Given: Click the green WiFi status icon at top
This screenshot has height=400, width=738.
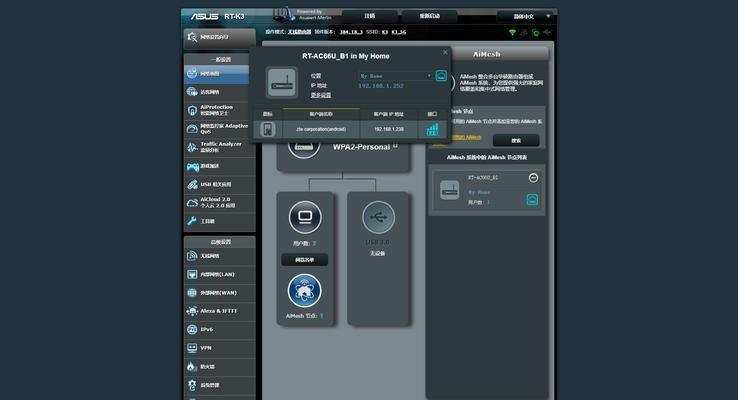Looking at the screenshot, I should click(x=513, y=32).
